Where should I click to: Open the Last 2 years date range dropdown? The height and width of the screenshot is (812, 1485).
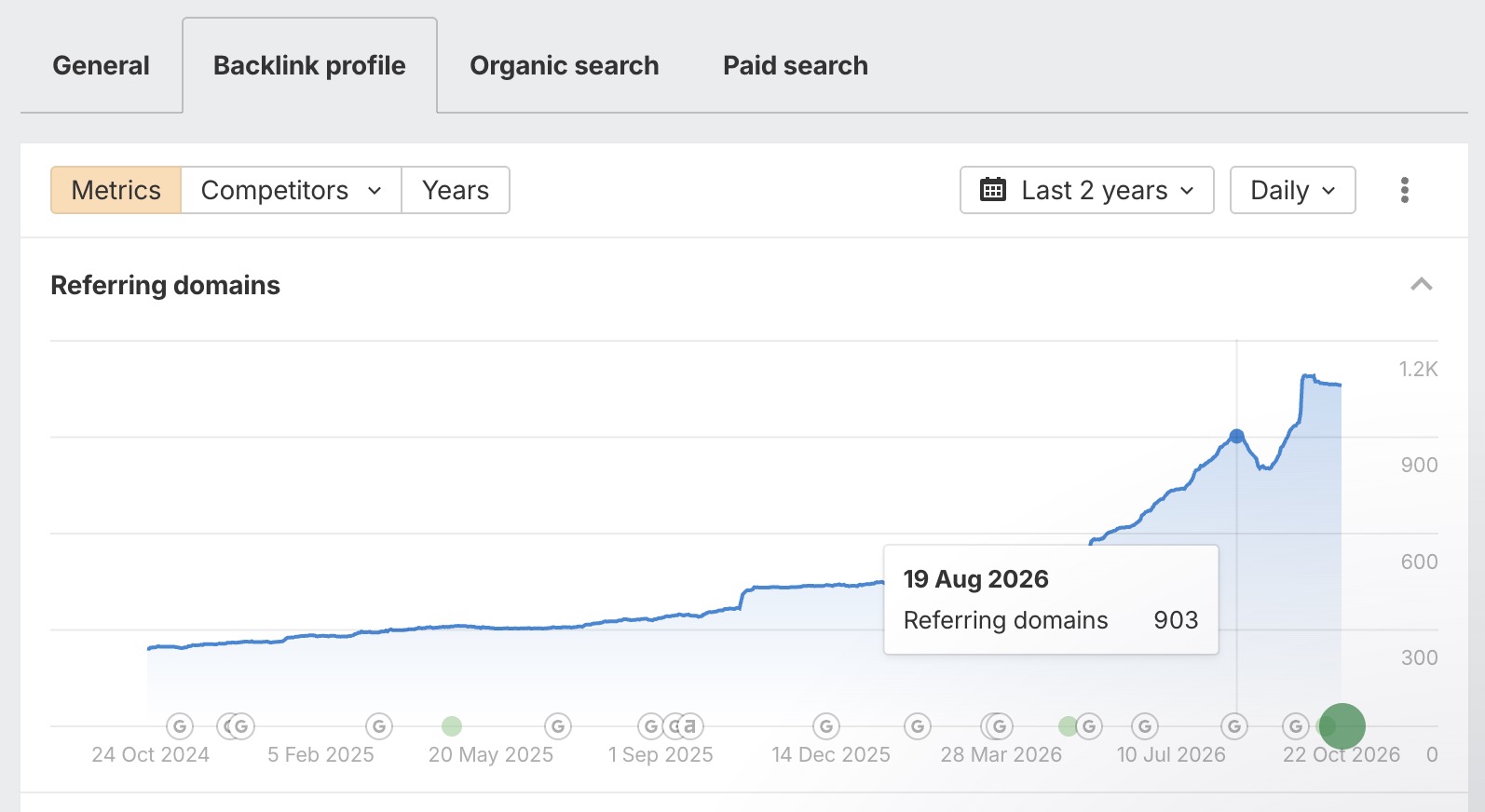point(1087,190)
